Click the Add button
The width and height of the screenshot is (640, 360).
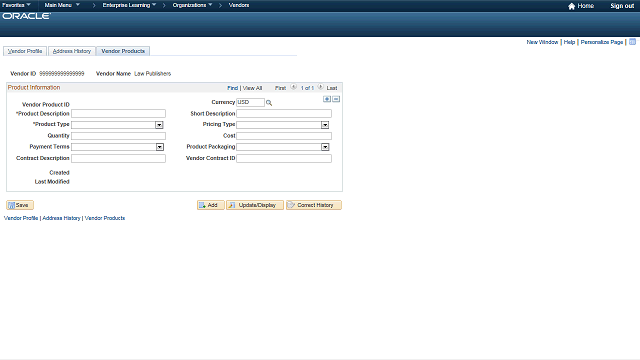211,205
